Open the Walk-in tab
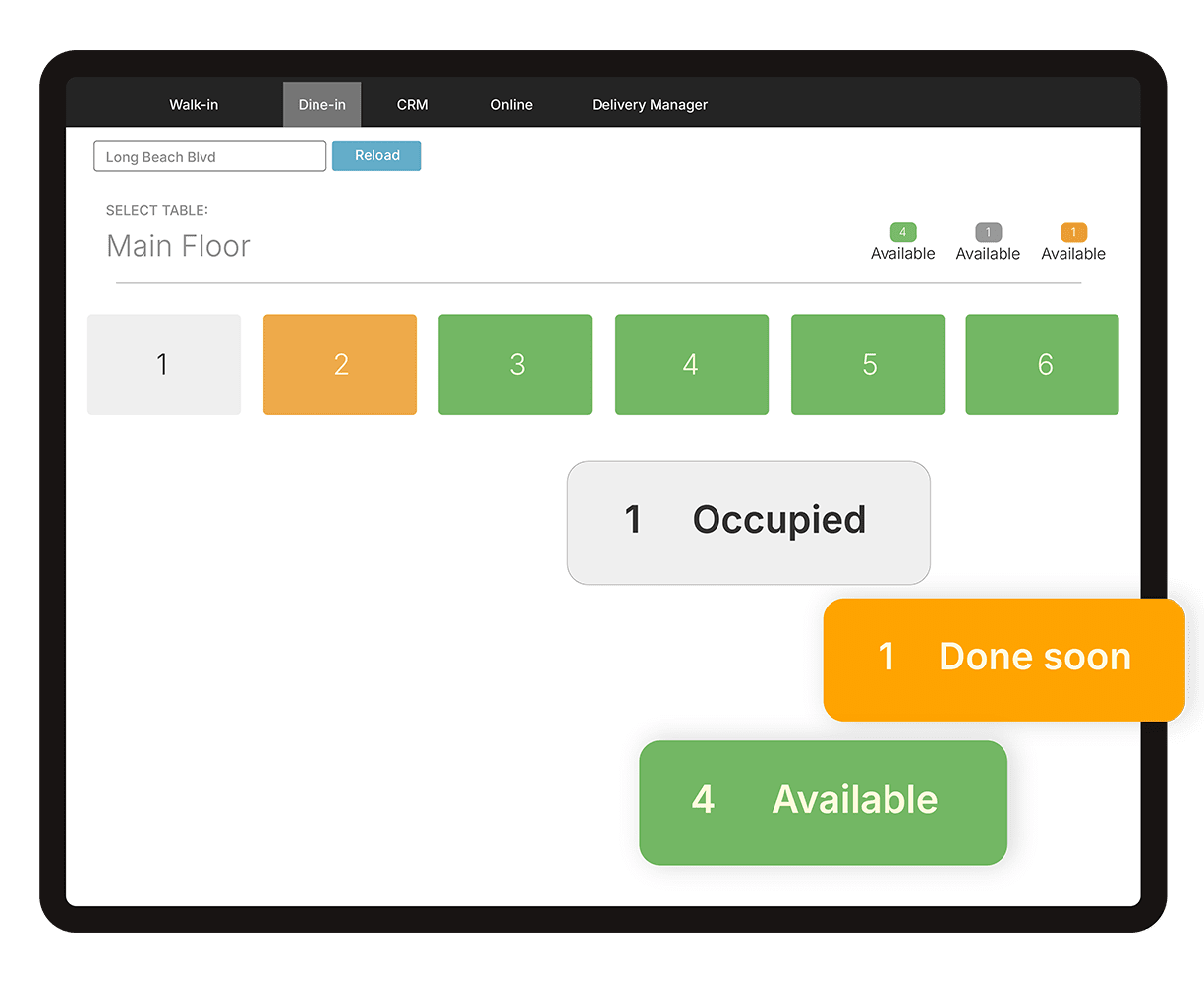Viewport: 1204px width, 983px height. pos(194,105)
